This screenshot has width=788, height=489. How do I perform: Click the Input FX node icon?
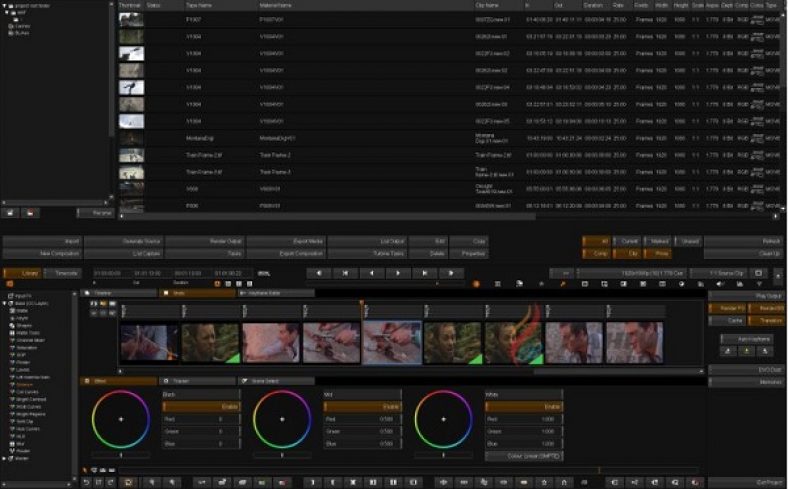(9, 297)
